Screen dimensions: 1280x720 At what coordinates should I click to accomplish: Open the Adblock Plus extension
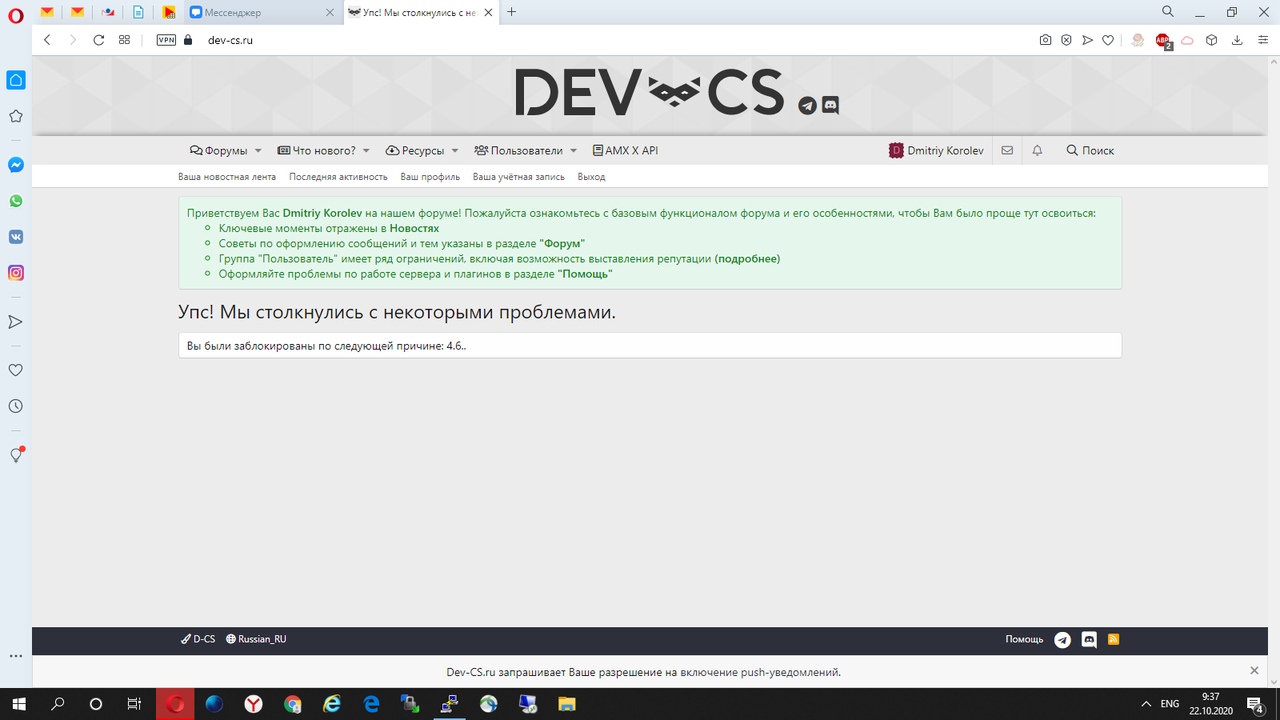[1163, 41]
